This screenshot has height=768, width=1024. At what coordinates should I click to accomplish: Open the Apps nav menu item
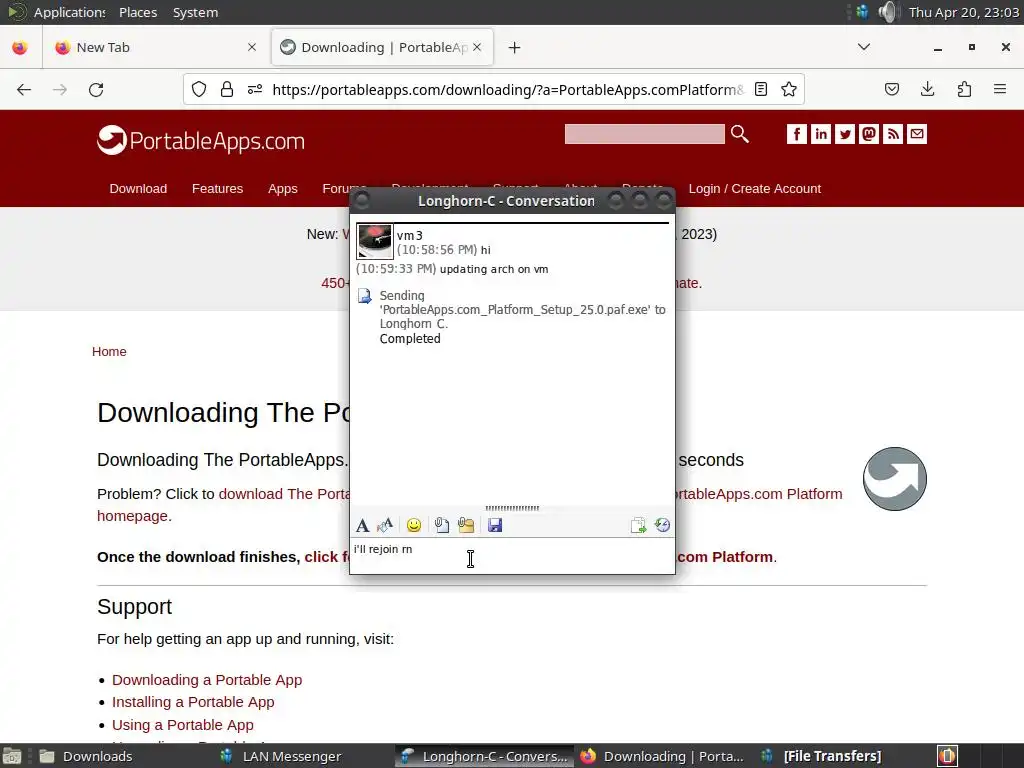click(x=283, y=189)
